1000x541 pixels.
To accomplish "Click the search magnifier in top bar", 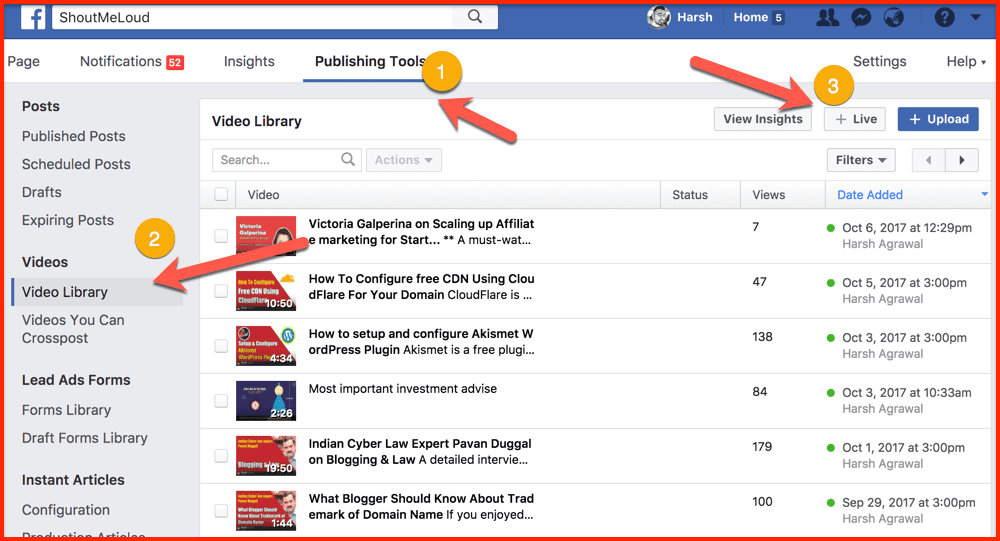I will [475, 17].
